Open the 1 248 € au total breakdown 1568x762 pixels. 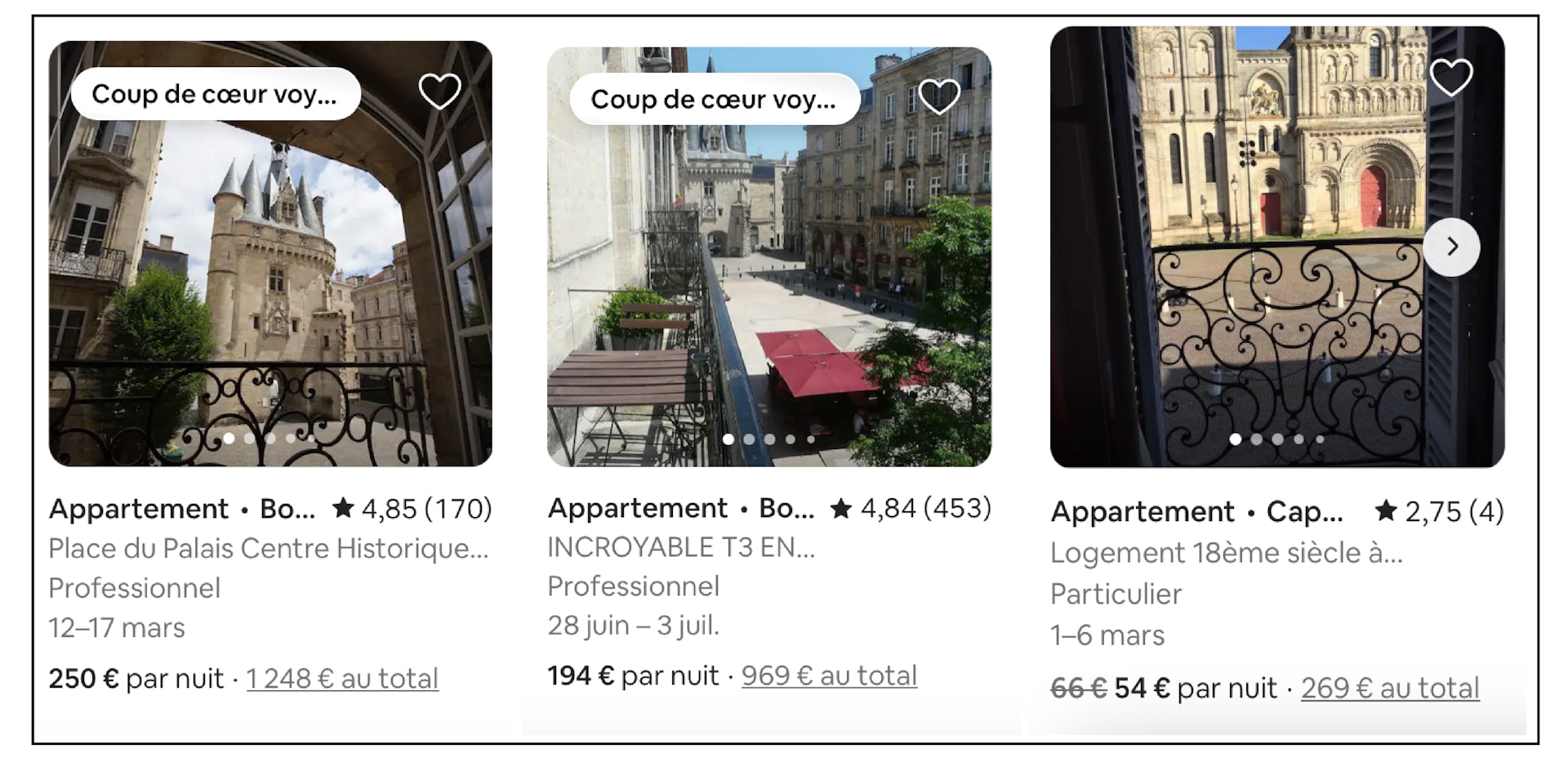pyautogui.click(x=342, y=679)
